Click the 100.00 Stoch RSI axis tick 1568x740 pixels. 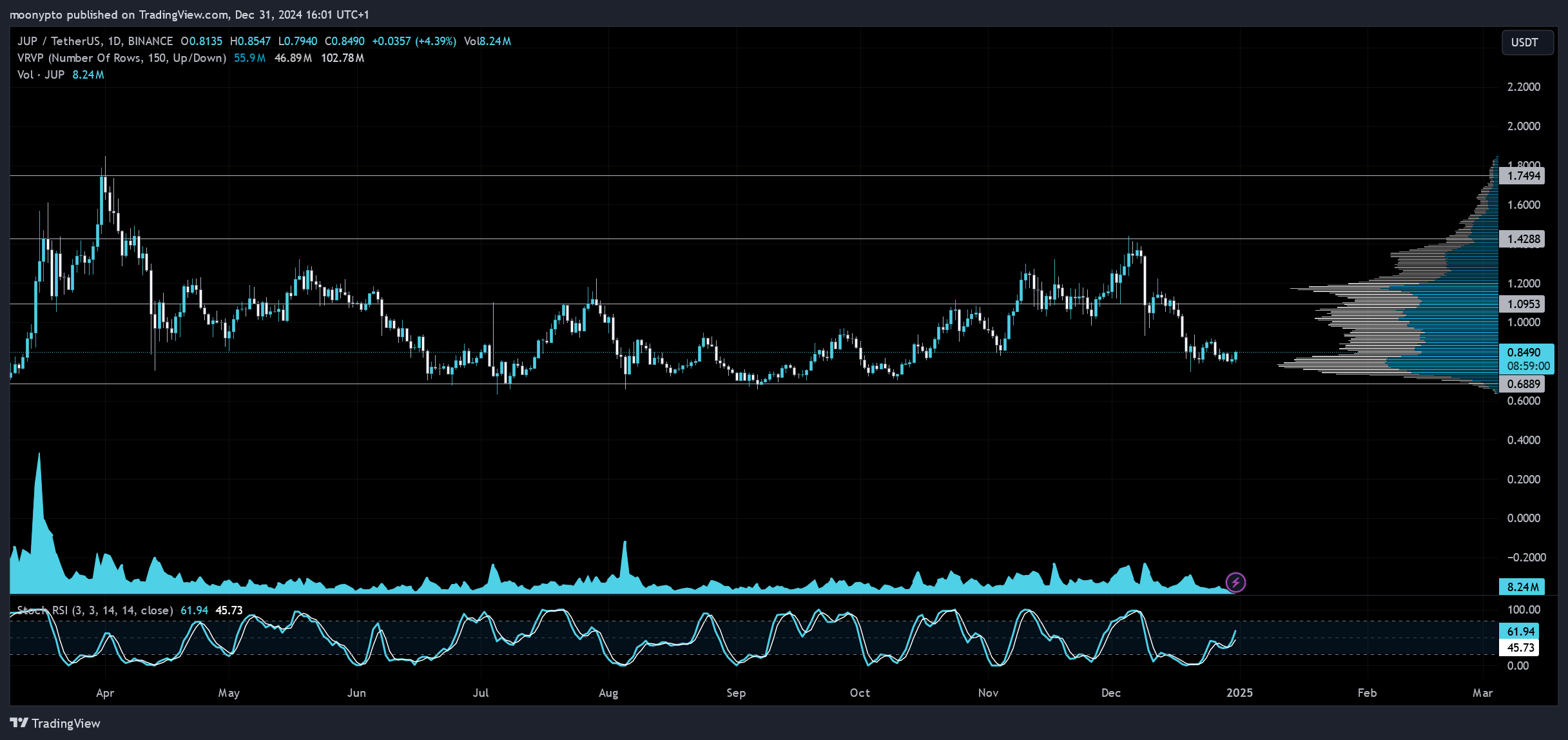tap(1524, 610)
